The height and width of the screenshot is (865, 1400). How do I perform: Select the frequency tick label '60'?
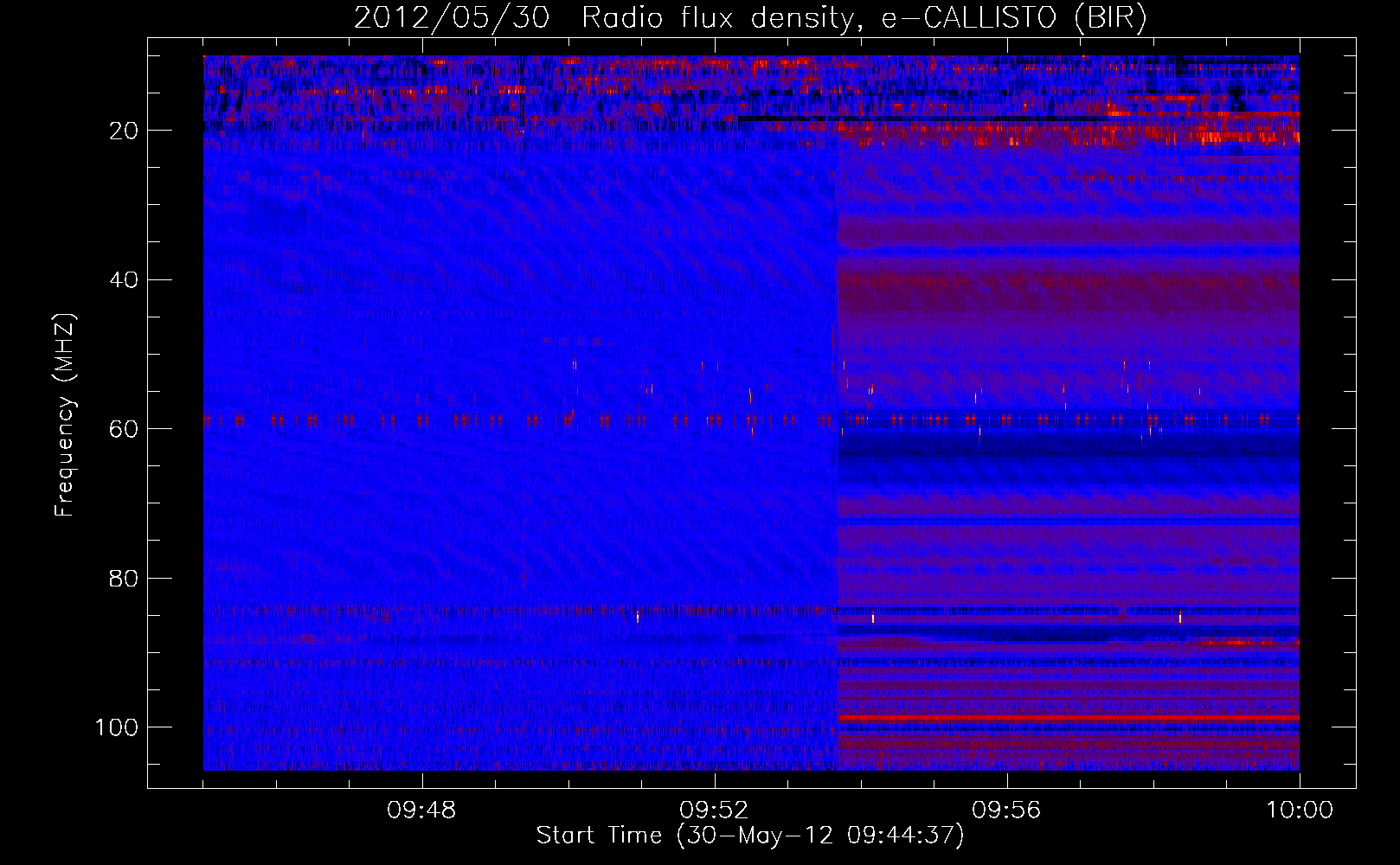point(124,429)
